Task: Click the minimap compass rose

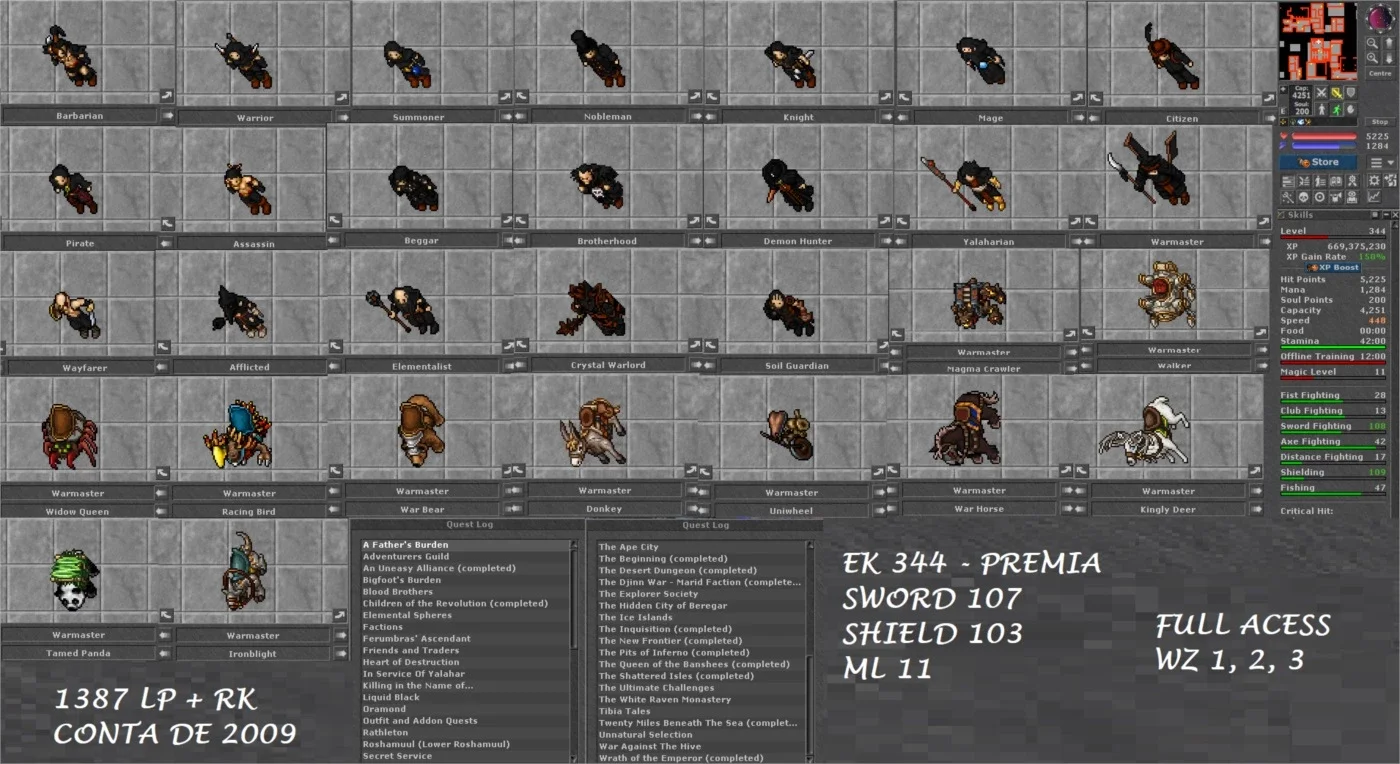Action: tap(1380, 17)
